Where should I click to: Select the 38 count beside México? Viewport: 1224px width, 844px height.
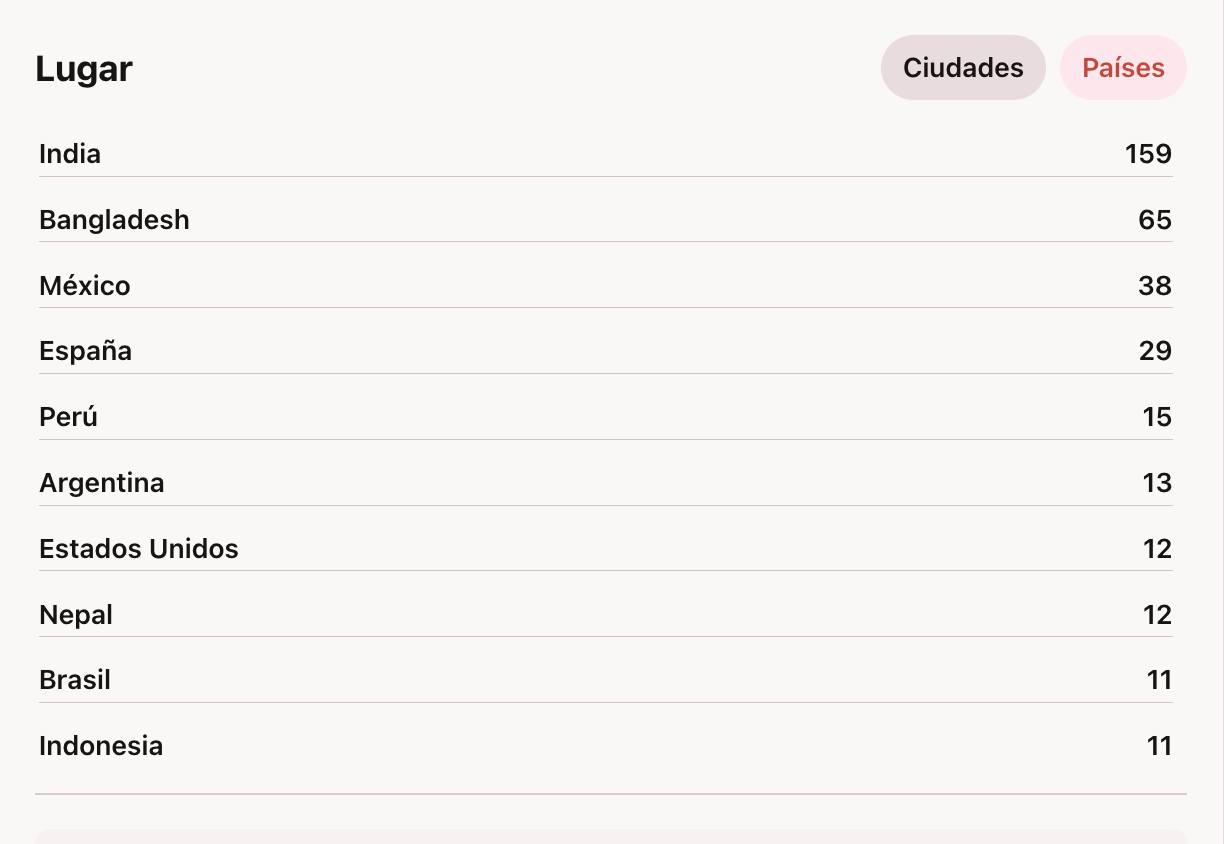pyautogui.click(x=1155, y=286)
